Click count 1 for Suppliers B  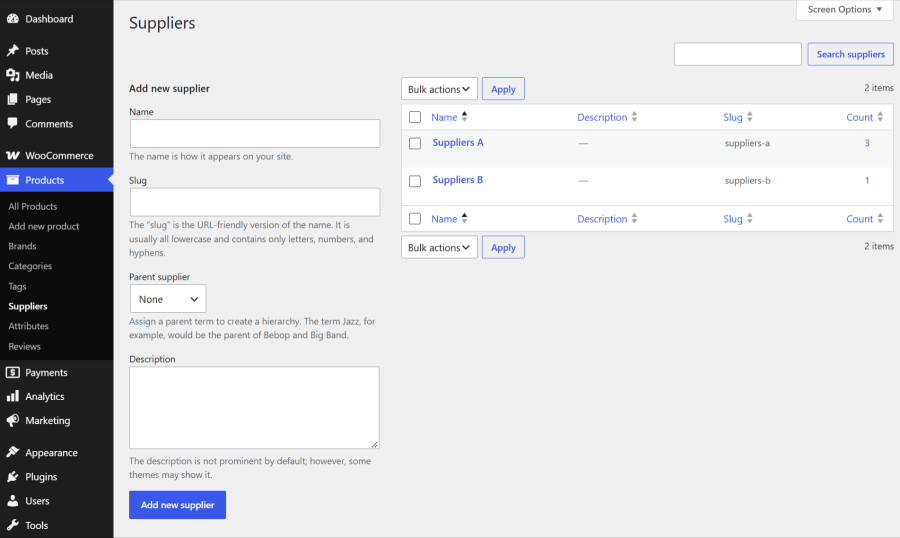867,180
